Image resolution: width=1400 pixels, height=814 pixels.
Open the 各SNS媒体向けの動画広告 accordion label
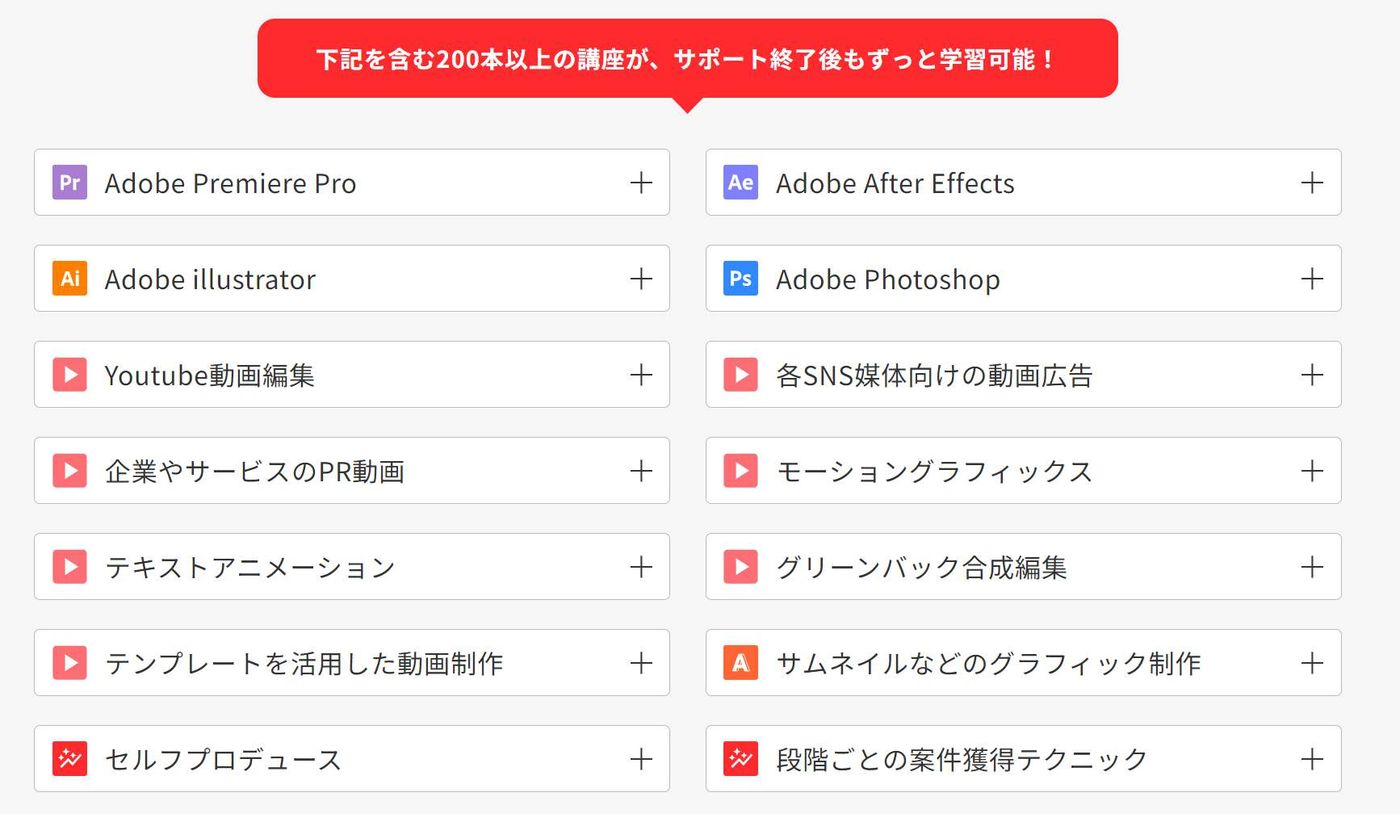[x=934, y=375]
